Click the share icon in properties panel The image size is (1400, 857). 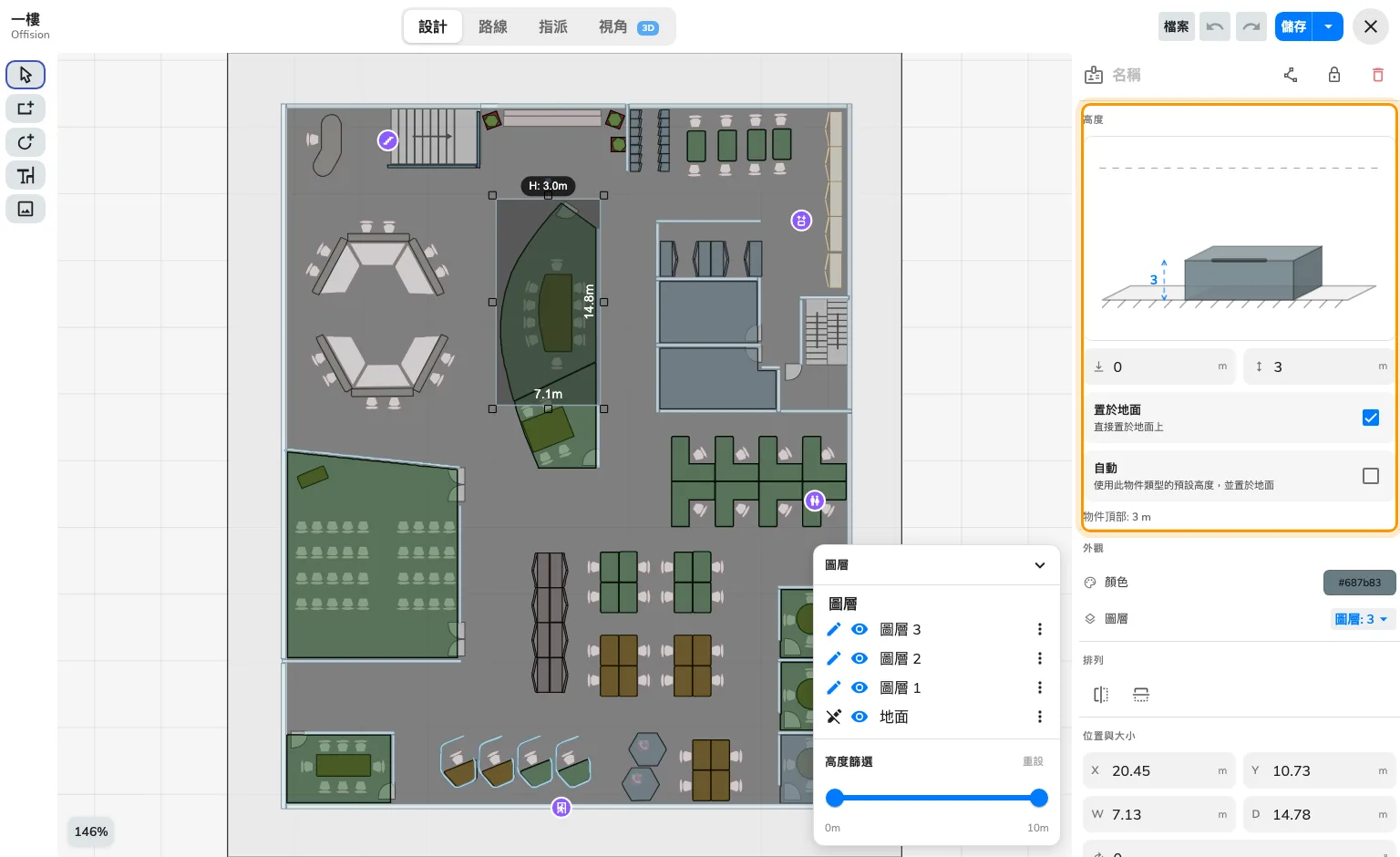click(1291, 75)
